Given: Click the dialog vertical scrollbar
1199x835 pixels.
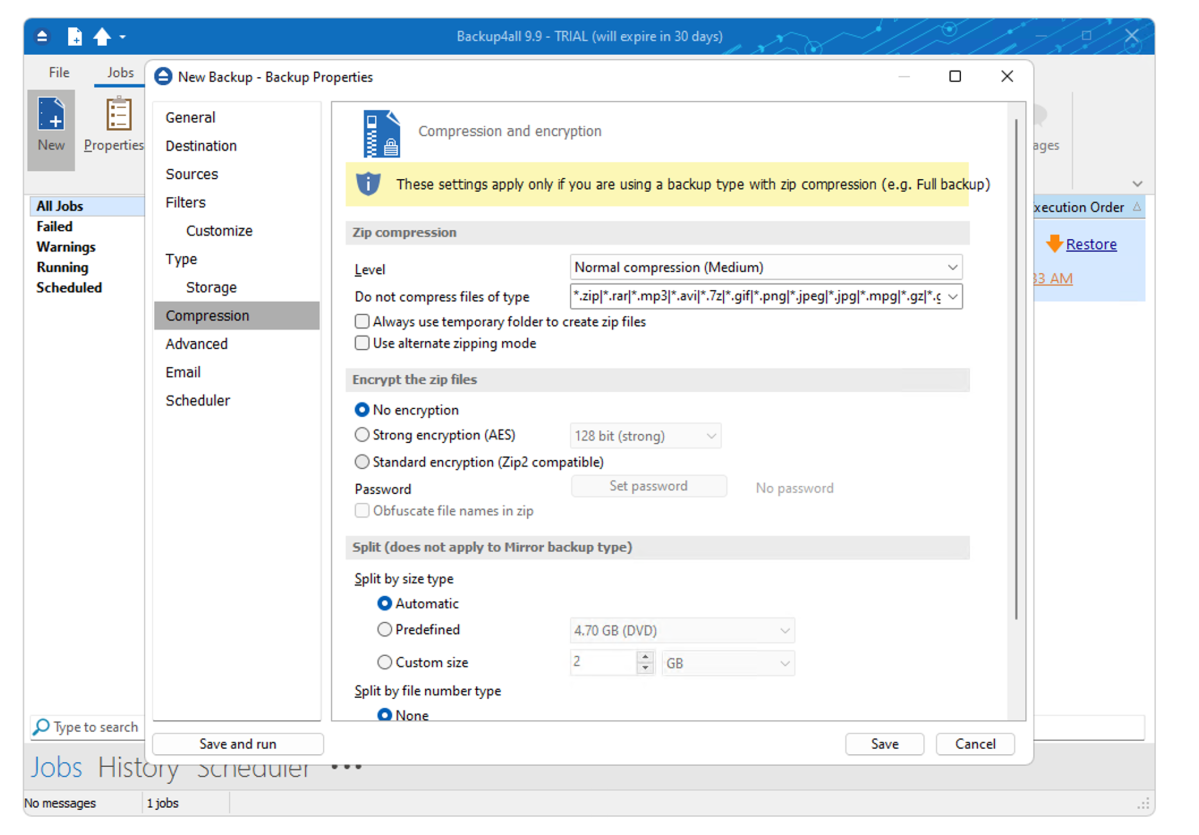Looking at the screenshot, I should [1016, 370].
